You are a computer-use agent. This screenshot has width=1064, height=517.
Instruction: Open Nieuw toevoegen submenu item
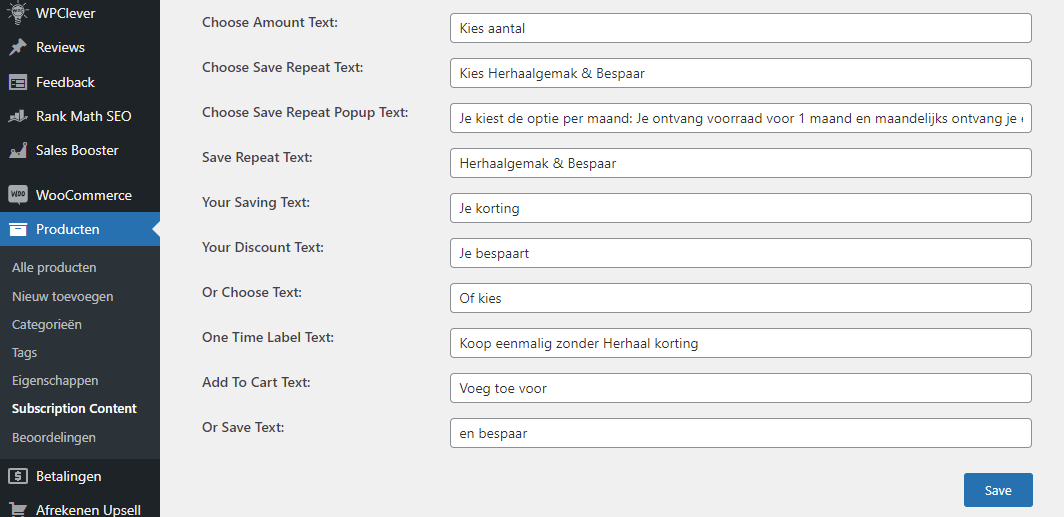(62, 296)
